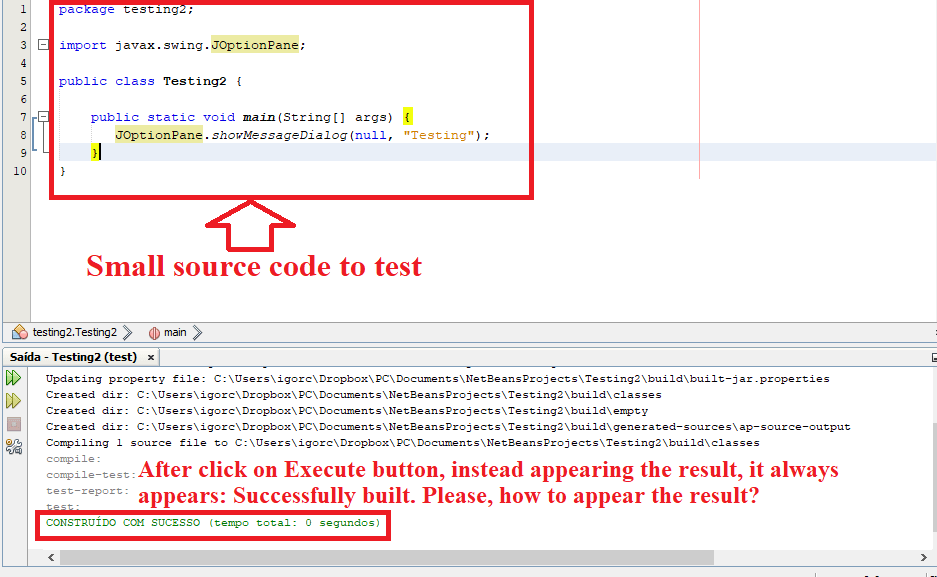This screenshot has height=577, width=937.
Task: Click the javax.swing package text
Action: (159, 45)
